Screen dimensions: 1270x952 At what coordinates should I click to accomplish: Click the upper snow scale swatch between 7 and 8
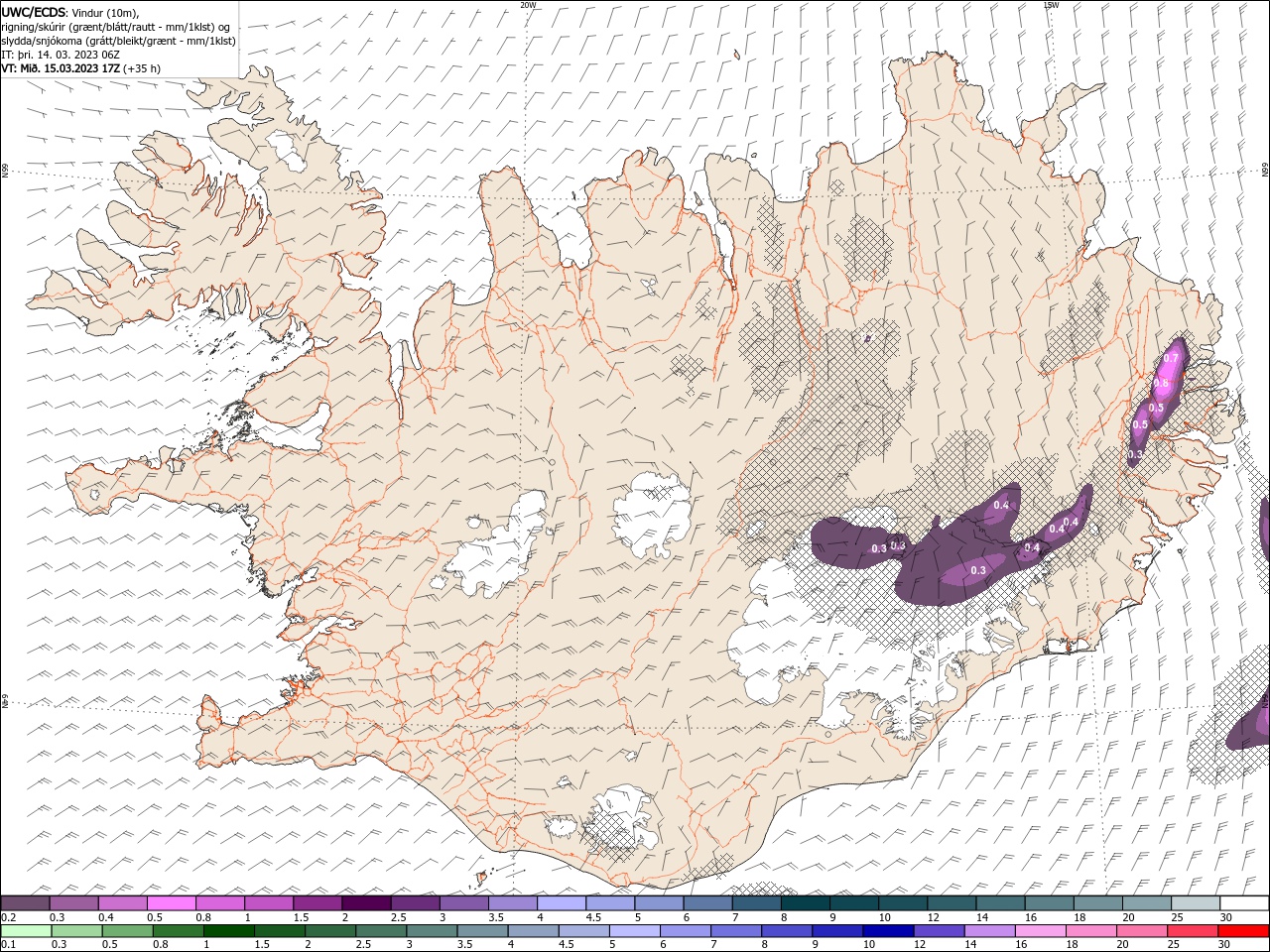(756, 903)
